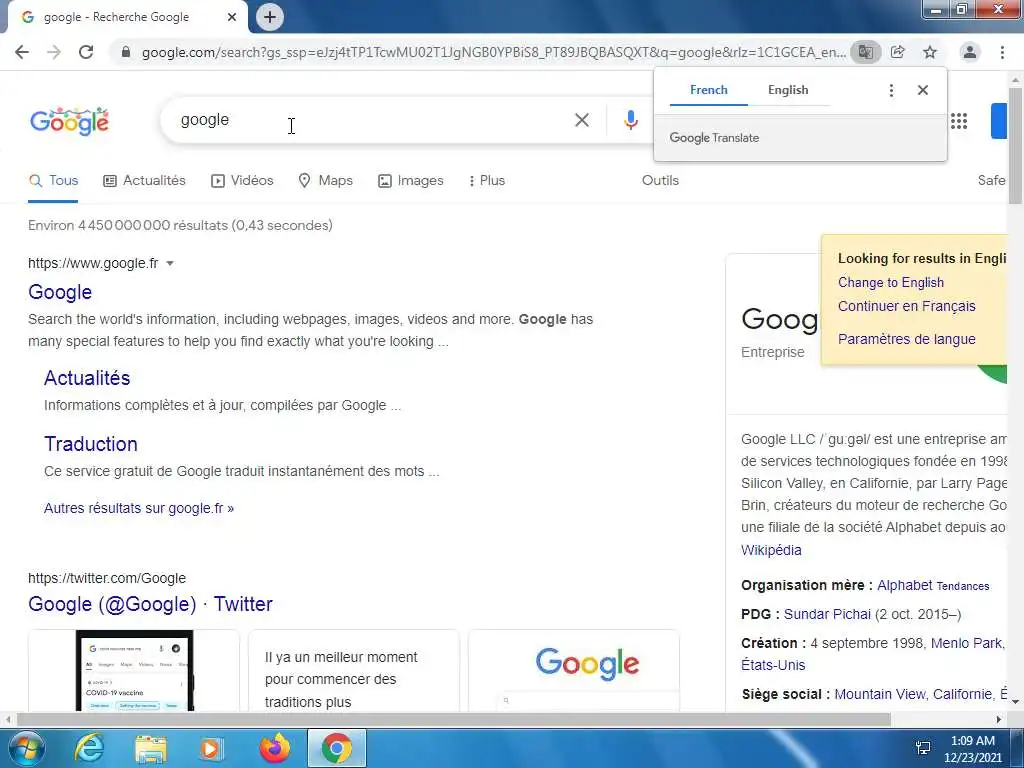Viewport: 1024px width, 768px height.
Task: Open the Chrome profile avatar
Action: pyautogui.click(x=970, y=52)
